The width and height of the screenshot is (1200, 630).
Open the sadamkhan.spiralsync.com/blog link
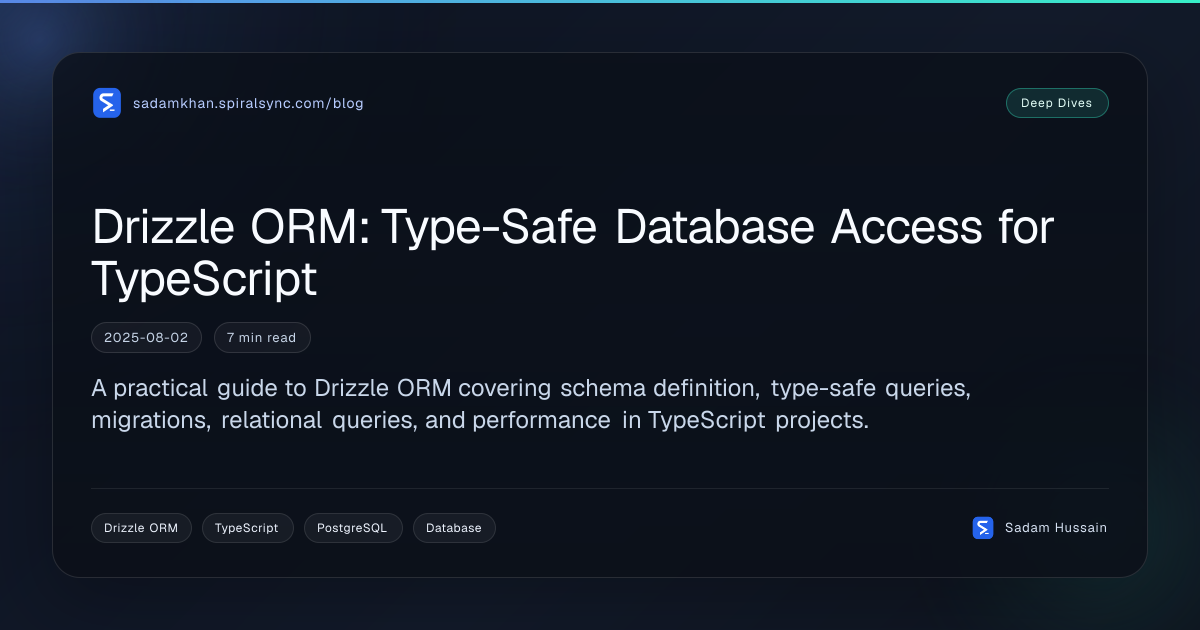click(248, 103)
